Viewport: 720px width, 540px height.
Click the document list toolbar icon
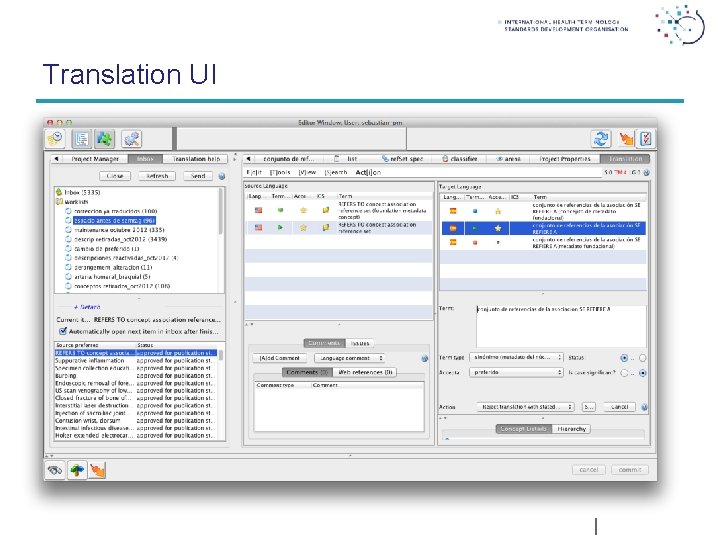click(82, 139)
